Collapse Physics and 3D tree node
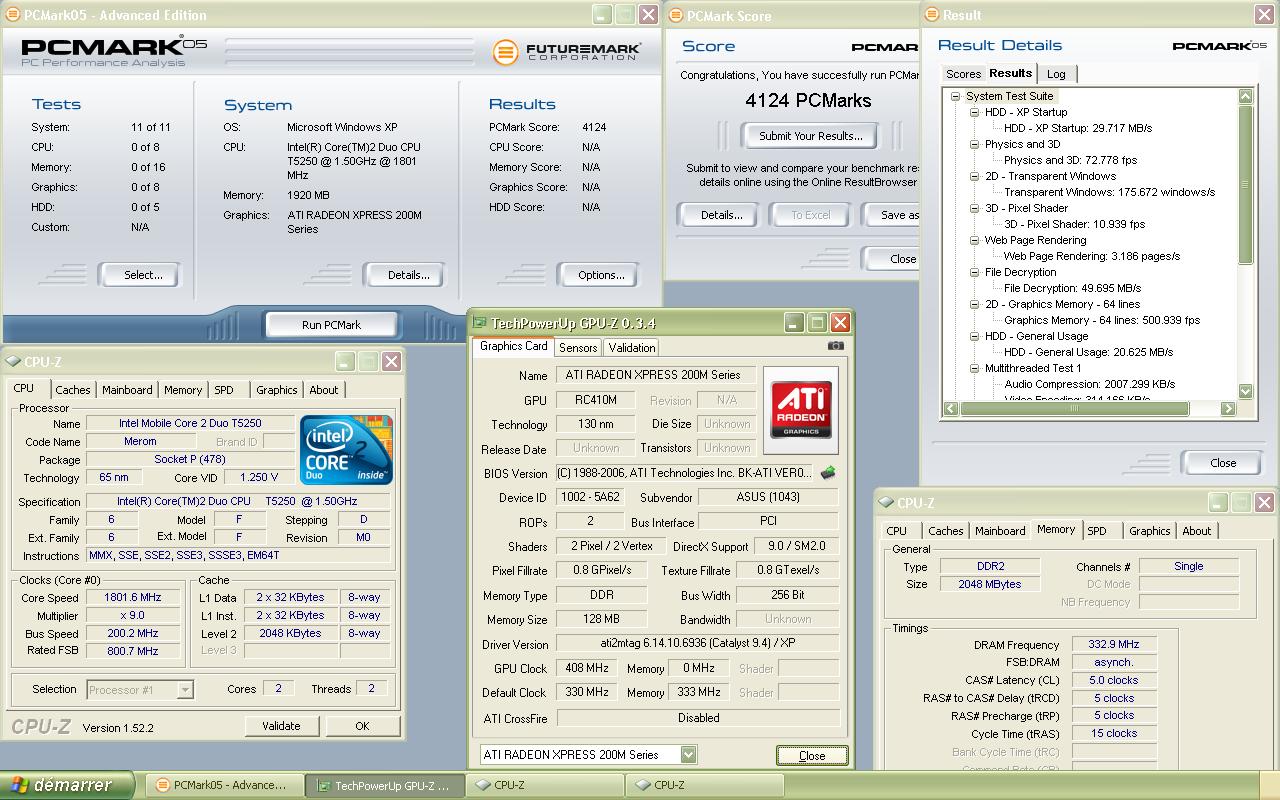 (x=975, y=144)
